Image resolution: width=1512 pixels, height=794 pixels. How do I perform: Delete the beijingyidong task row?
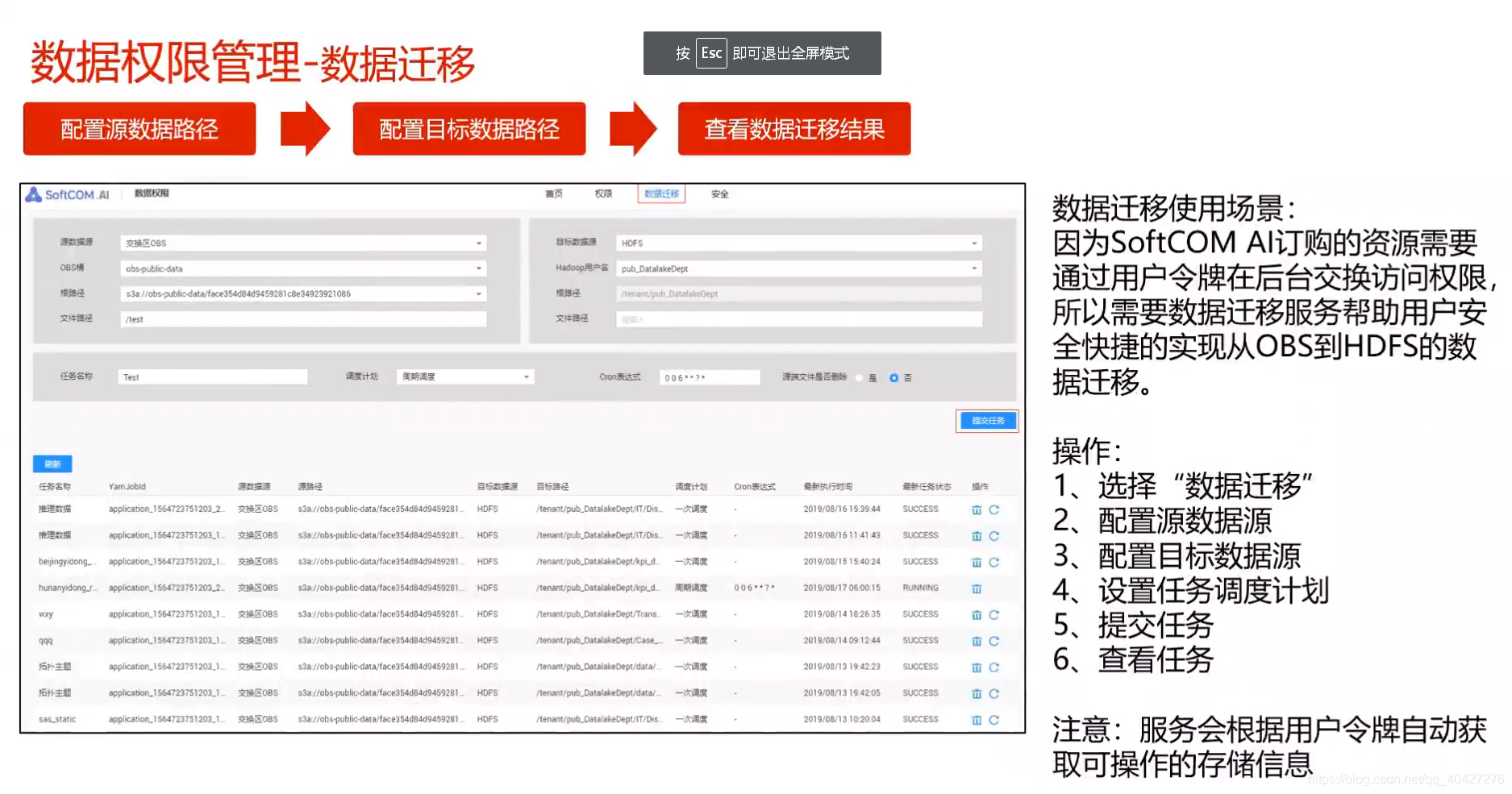coord(977,562)
